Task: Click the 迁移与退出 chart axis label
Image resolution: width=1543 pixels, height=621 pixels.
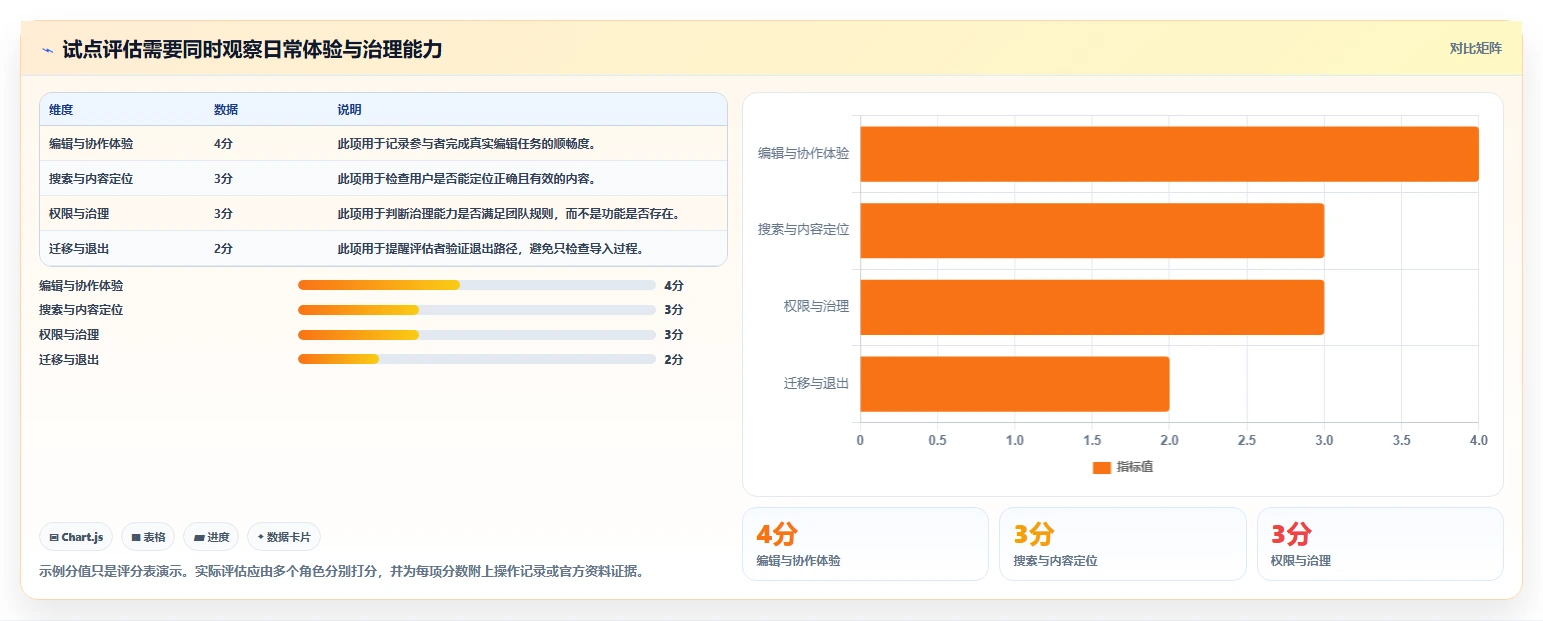Action: click(816, 384)
